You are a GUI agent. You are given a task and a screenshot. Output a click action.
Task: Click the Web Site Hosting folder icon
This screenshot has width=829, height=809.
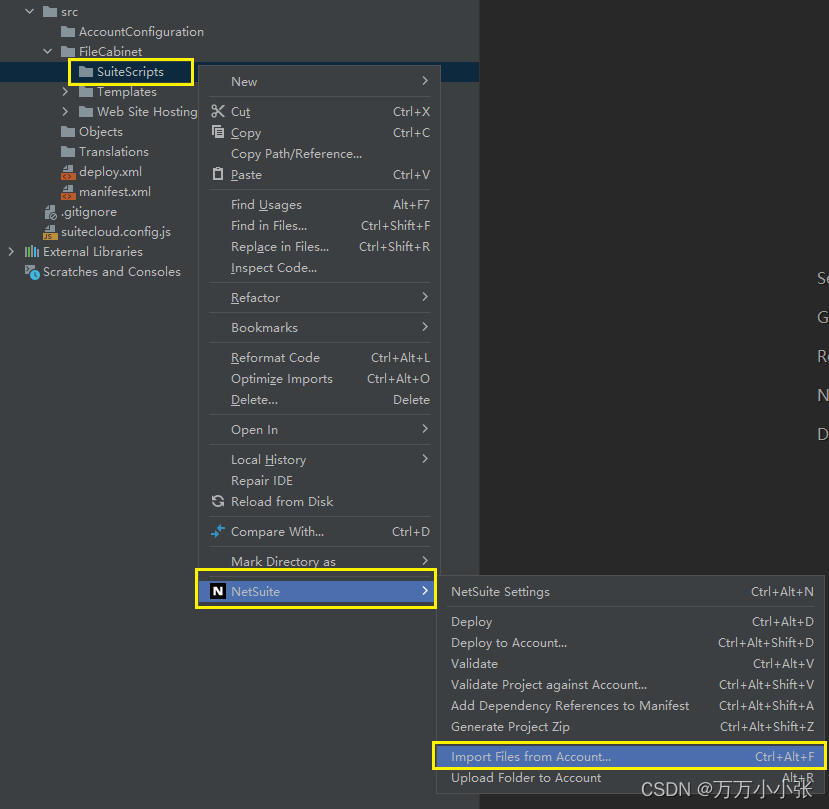click(x=86, y=112)
